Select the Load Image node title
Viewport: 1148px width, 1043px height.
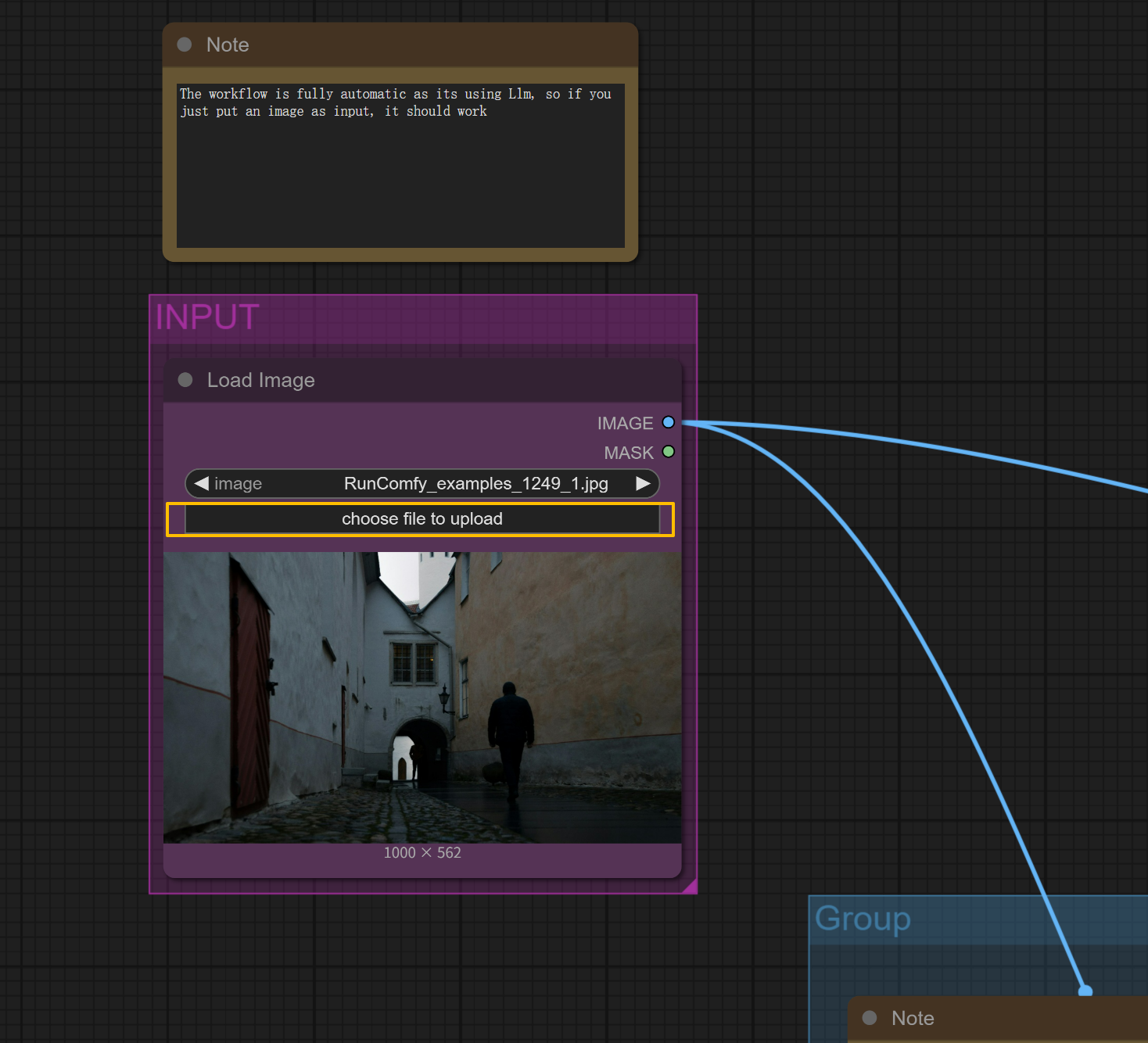click(261, 380)
